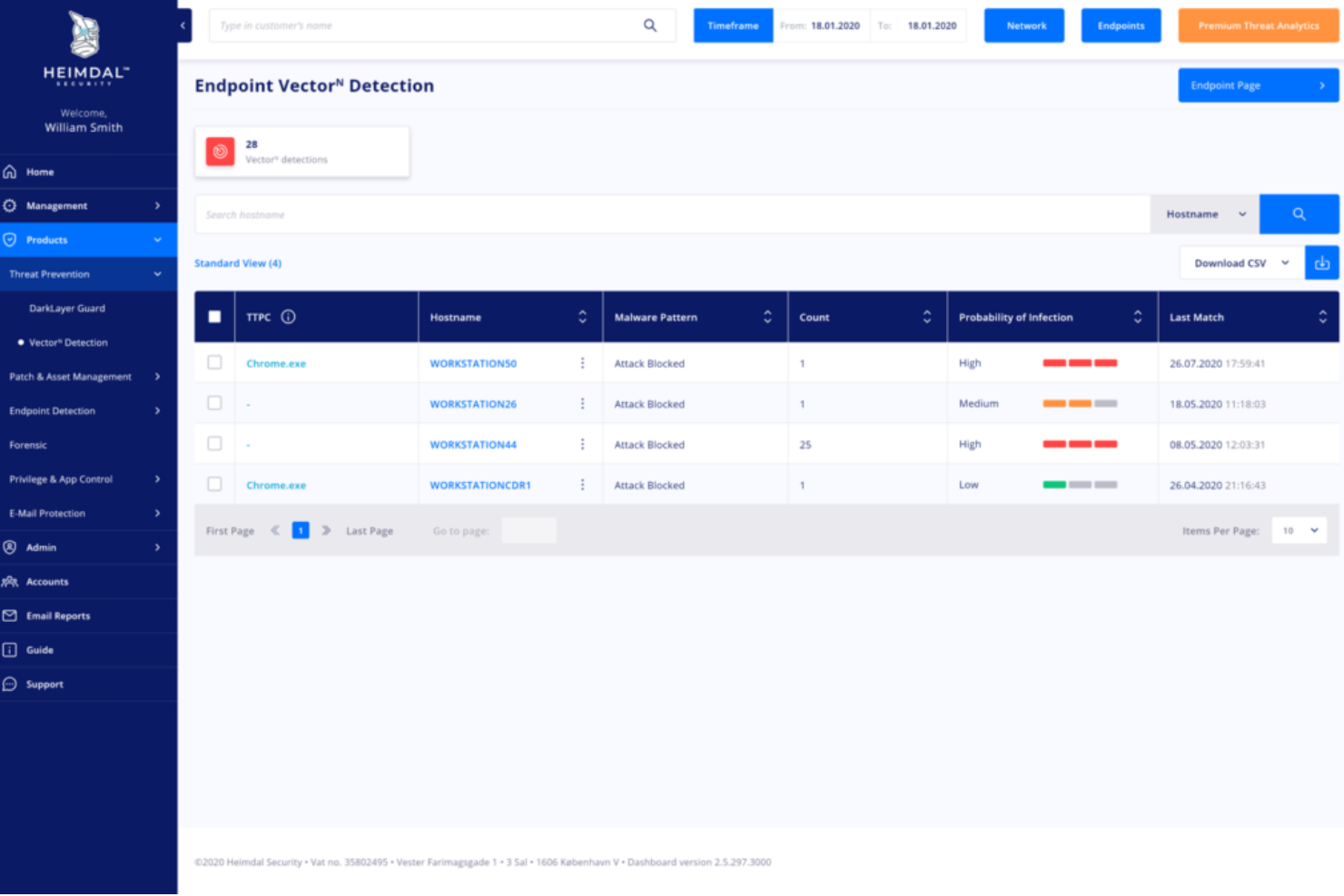Collapse the Products menu chevron
1344x896 pixels.
(x=157, y=240)
